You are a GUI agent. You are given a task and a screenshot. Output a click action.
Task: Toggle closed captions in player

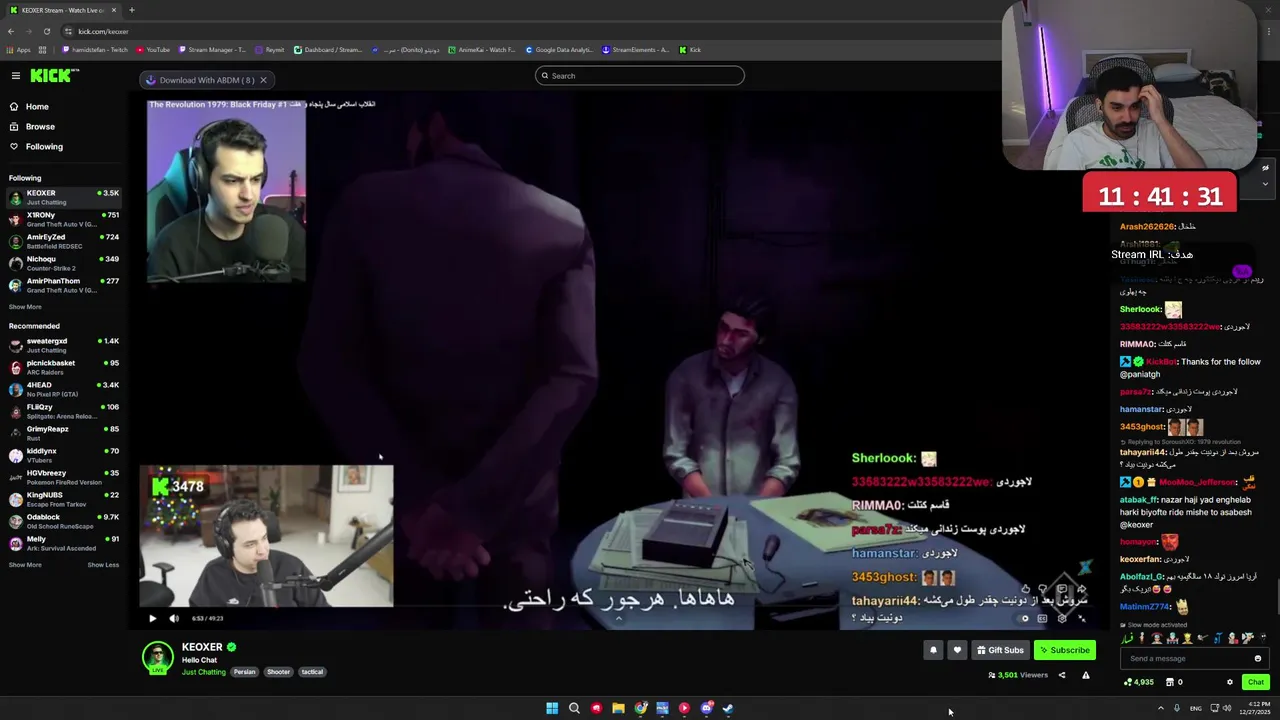pos(1042,618)
